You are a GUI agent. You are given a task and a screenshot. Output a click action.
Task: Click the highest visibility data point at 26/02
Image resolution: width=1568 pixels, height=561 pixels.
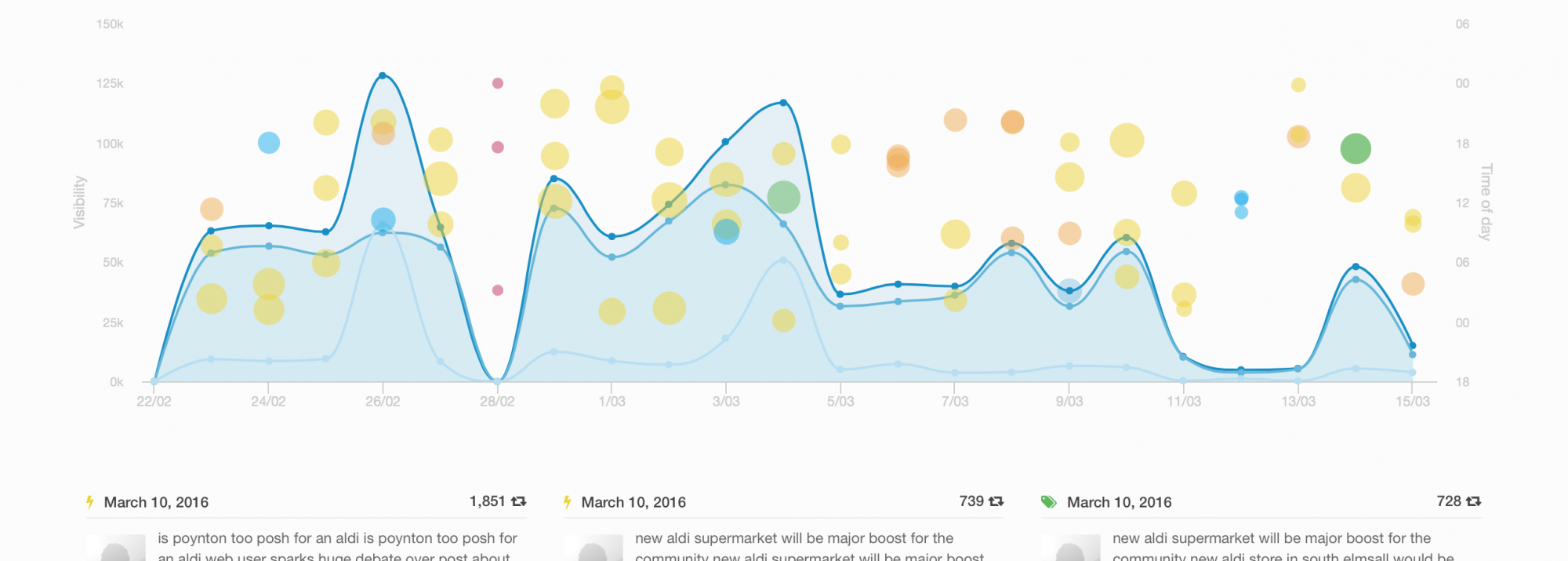click(x=383, y=75)
